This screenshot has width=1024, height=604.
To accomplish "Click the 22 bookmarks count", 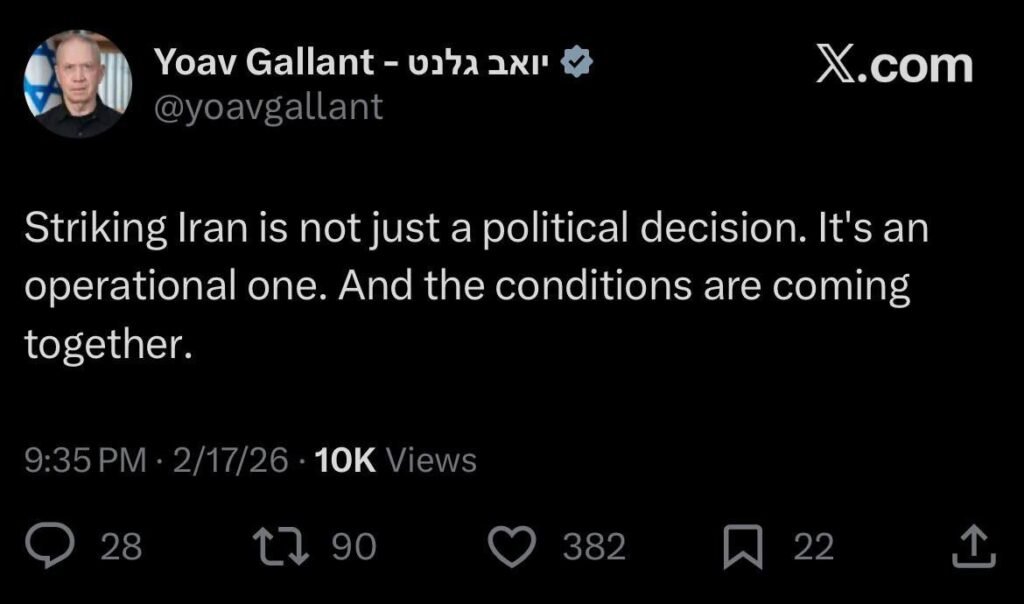I will tap(813, 547).
